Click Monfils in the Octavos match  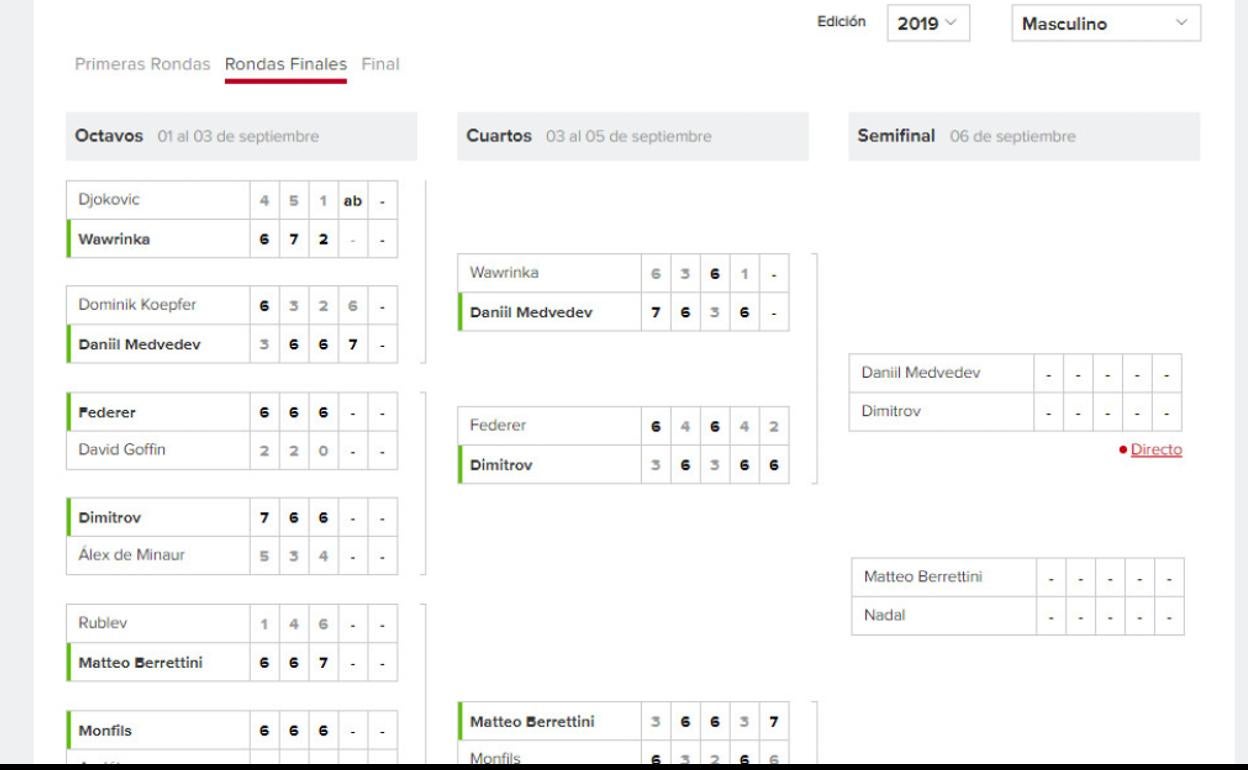coord(105,730)
